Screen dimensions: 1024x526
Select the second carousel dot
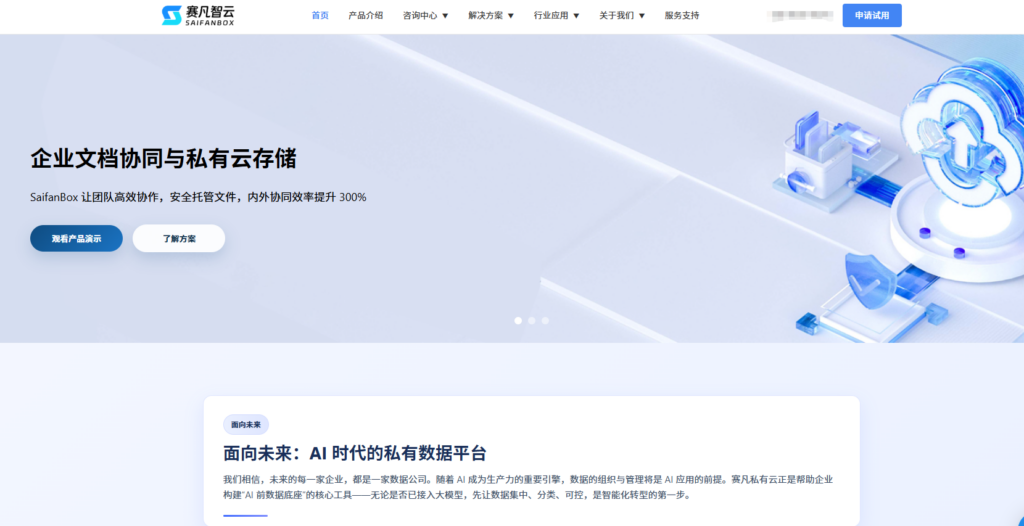point(532,321)
